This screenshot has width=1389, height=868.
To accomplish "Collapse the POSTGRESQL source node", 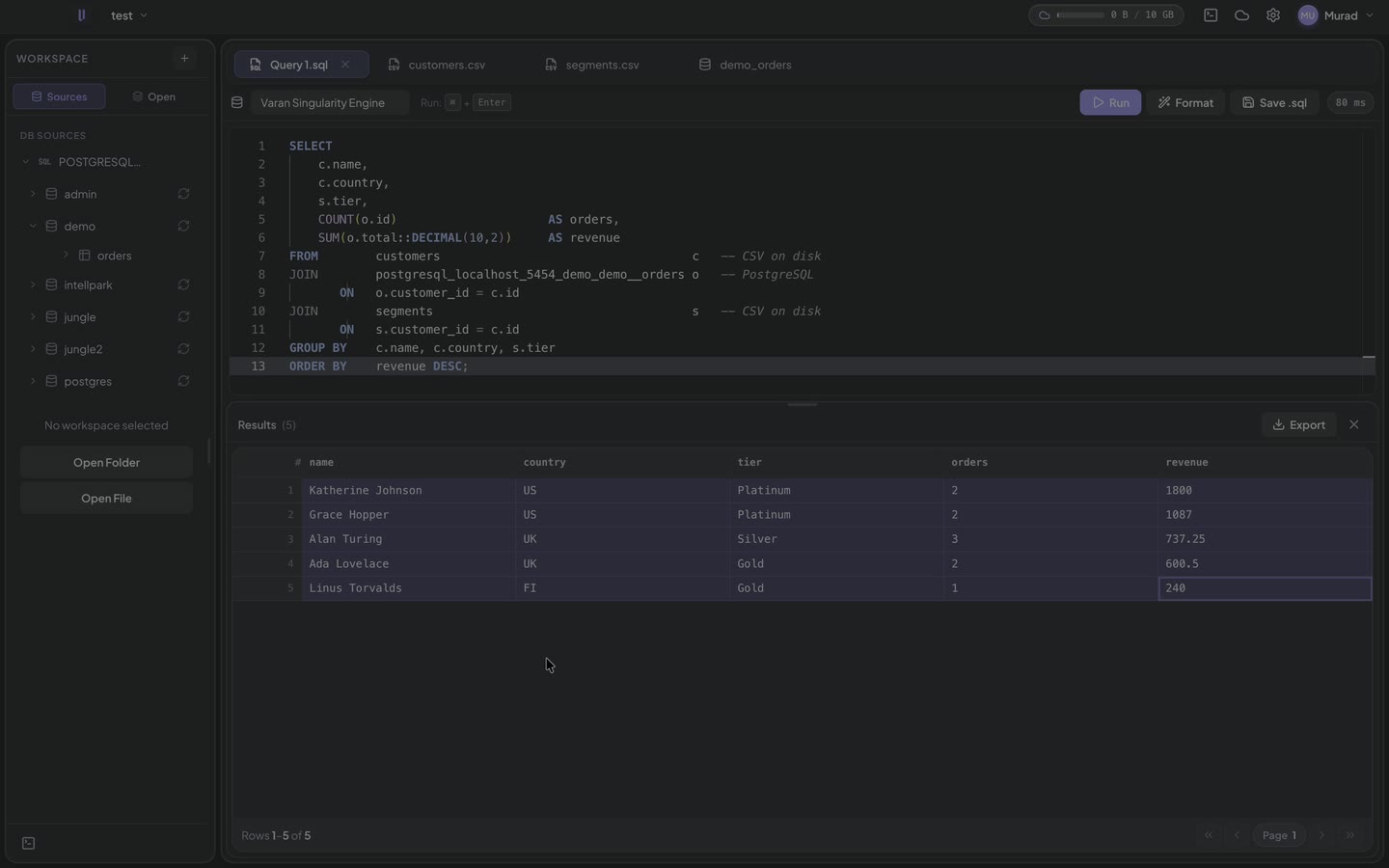I will point(26,162).
